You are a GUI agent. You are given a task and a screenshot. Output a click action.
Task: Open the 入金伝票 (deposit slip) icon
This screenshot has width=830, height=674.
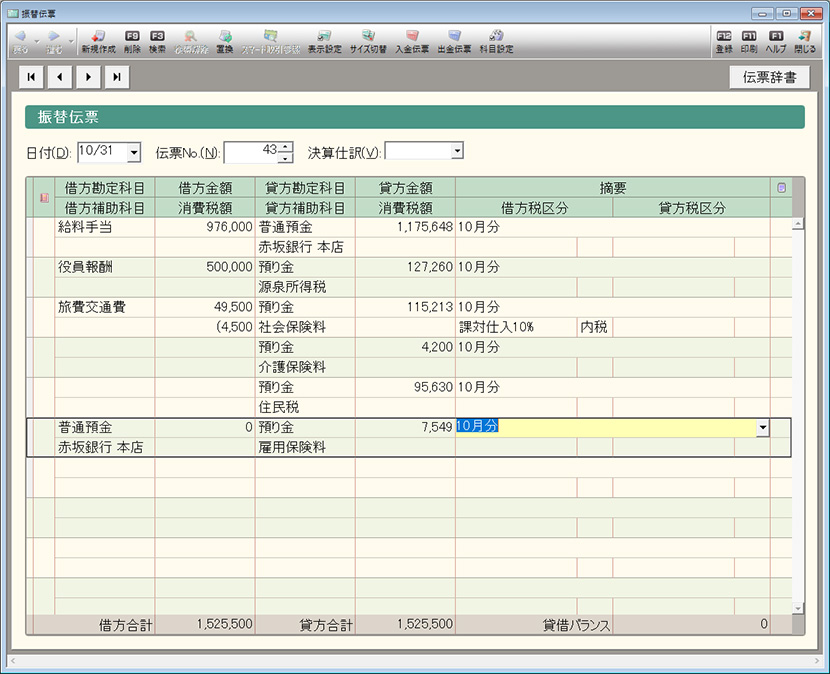point(411,40)
